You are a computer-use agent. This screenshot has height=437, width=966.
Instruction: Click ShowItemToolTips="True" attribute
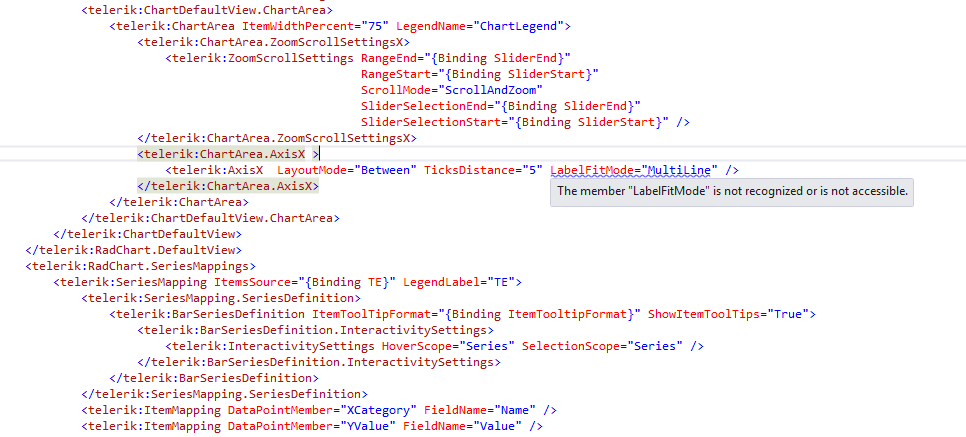pyautogui.click(x=726, y=314)
